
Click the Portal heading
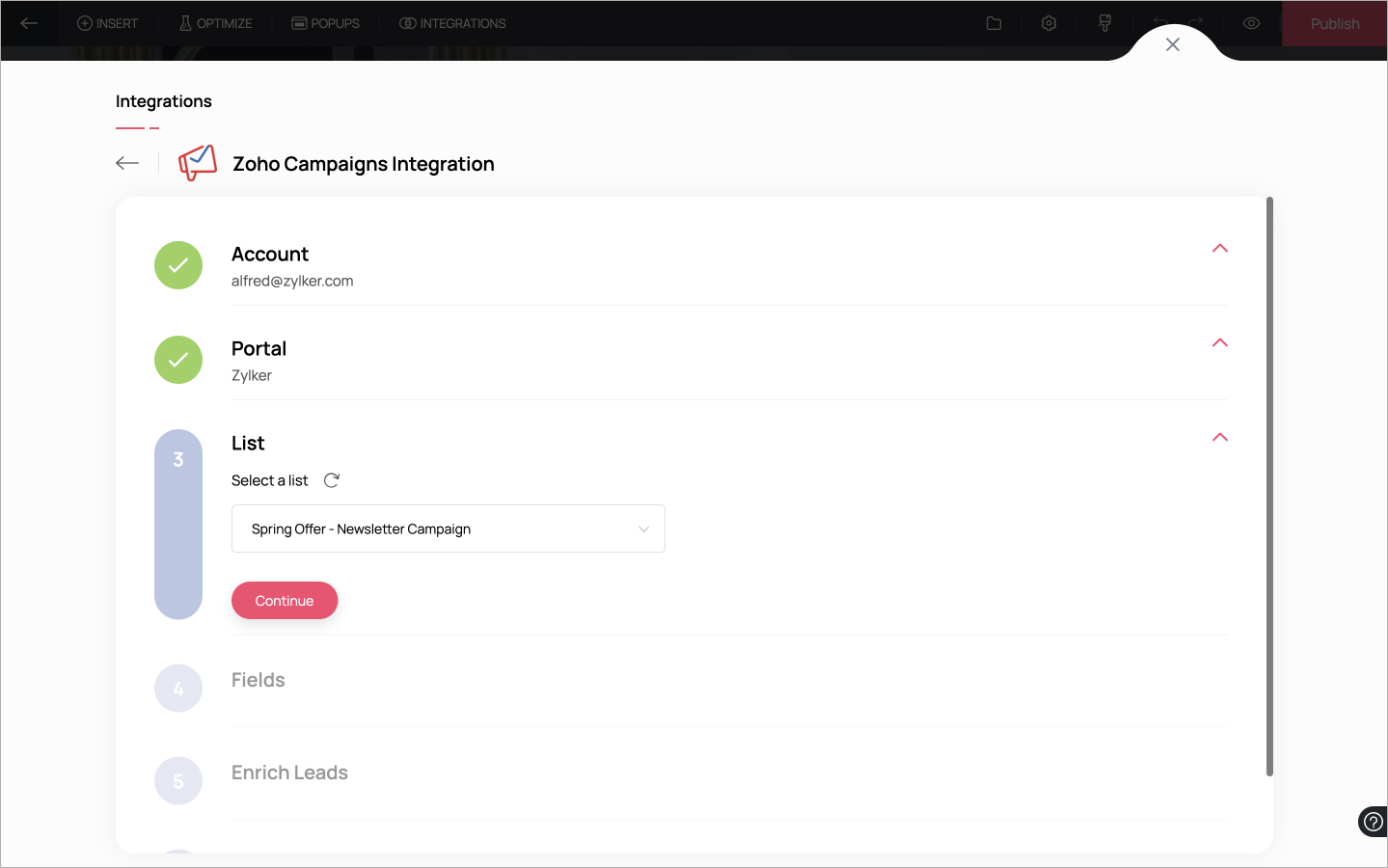(x=259, y=348)
